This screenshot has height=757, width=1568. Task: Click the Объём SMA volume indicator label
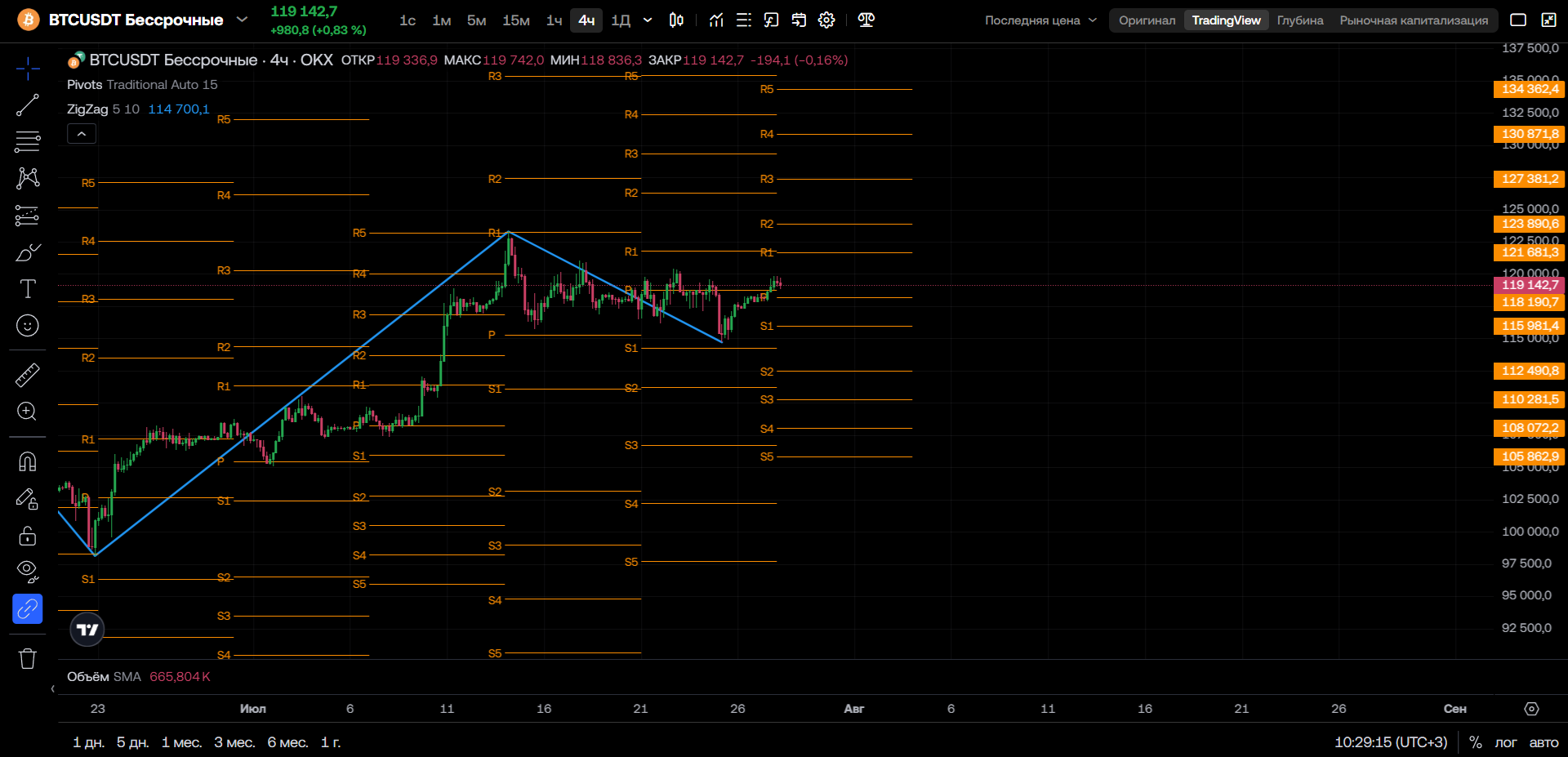(x=104, y=677)
